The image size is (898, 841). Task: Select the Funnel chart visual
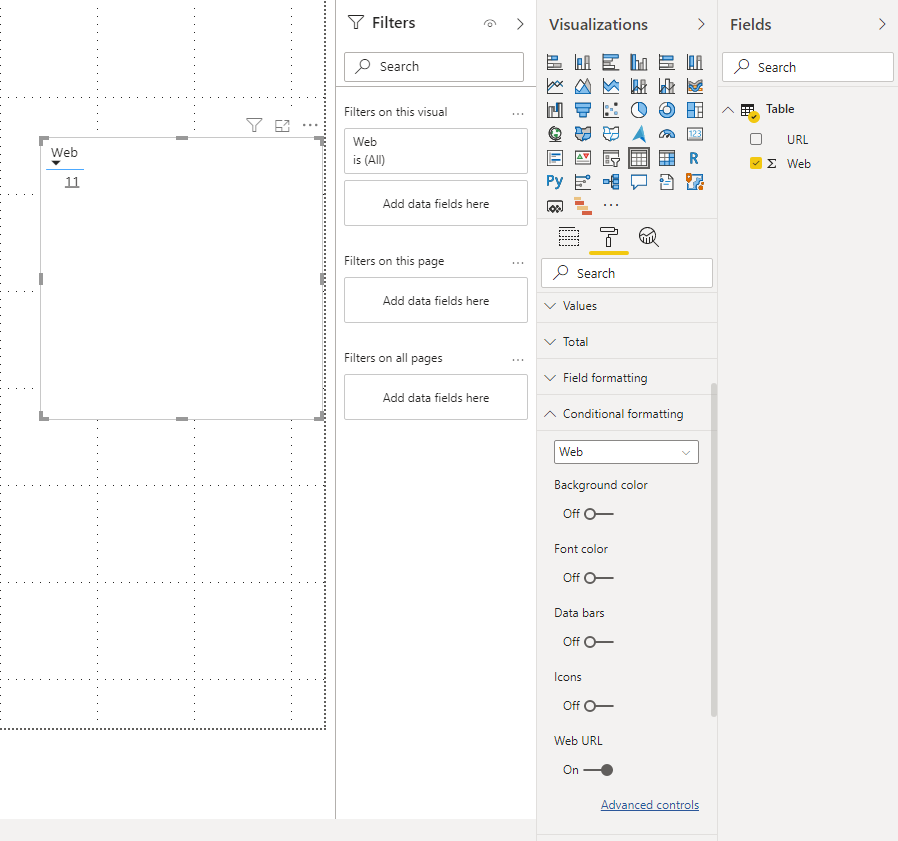(582, 110)
